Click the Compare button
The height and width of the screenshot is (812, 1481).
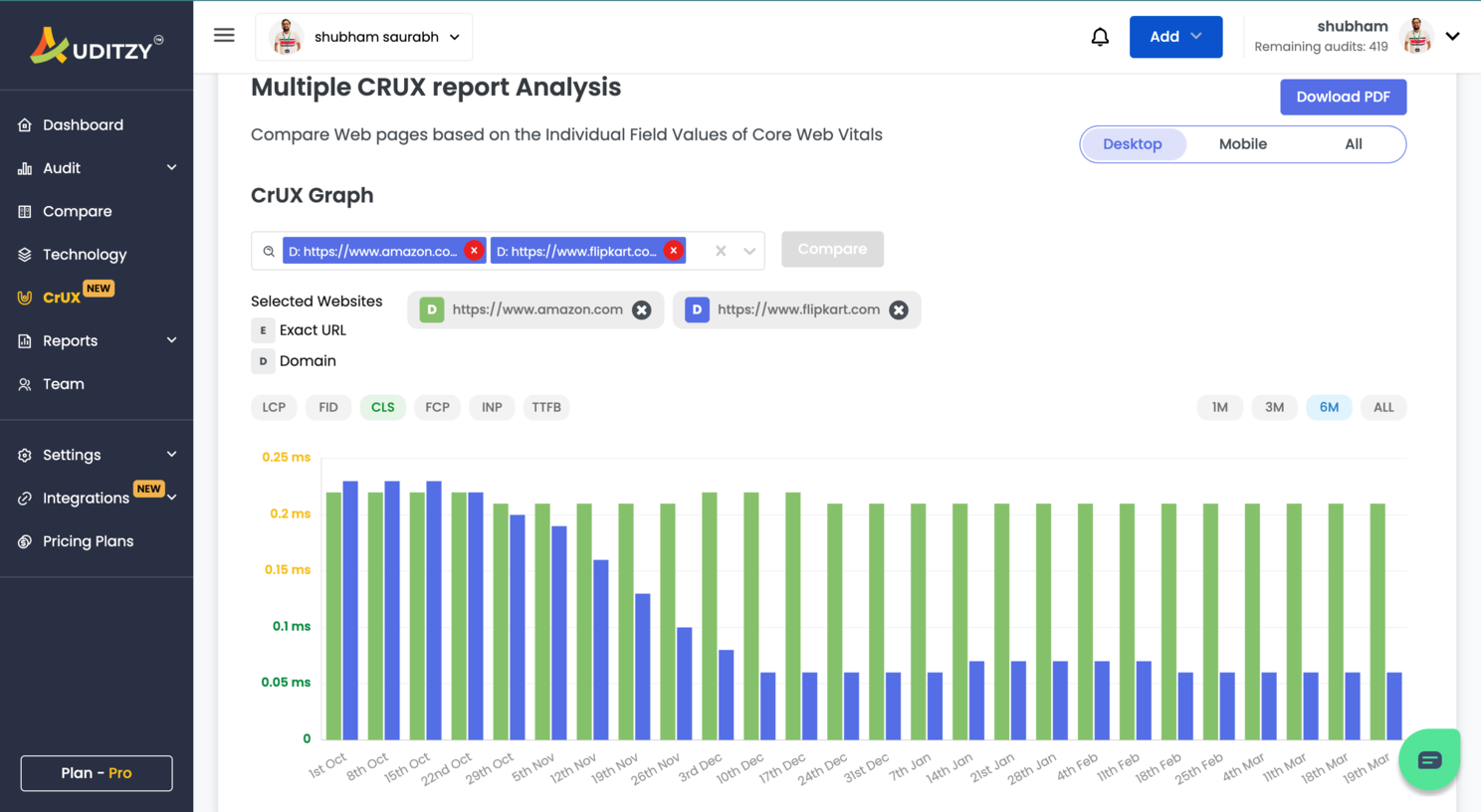832,249
